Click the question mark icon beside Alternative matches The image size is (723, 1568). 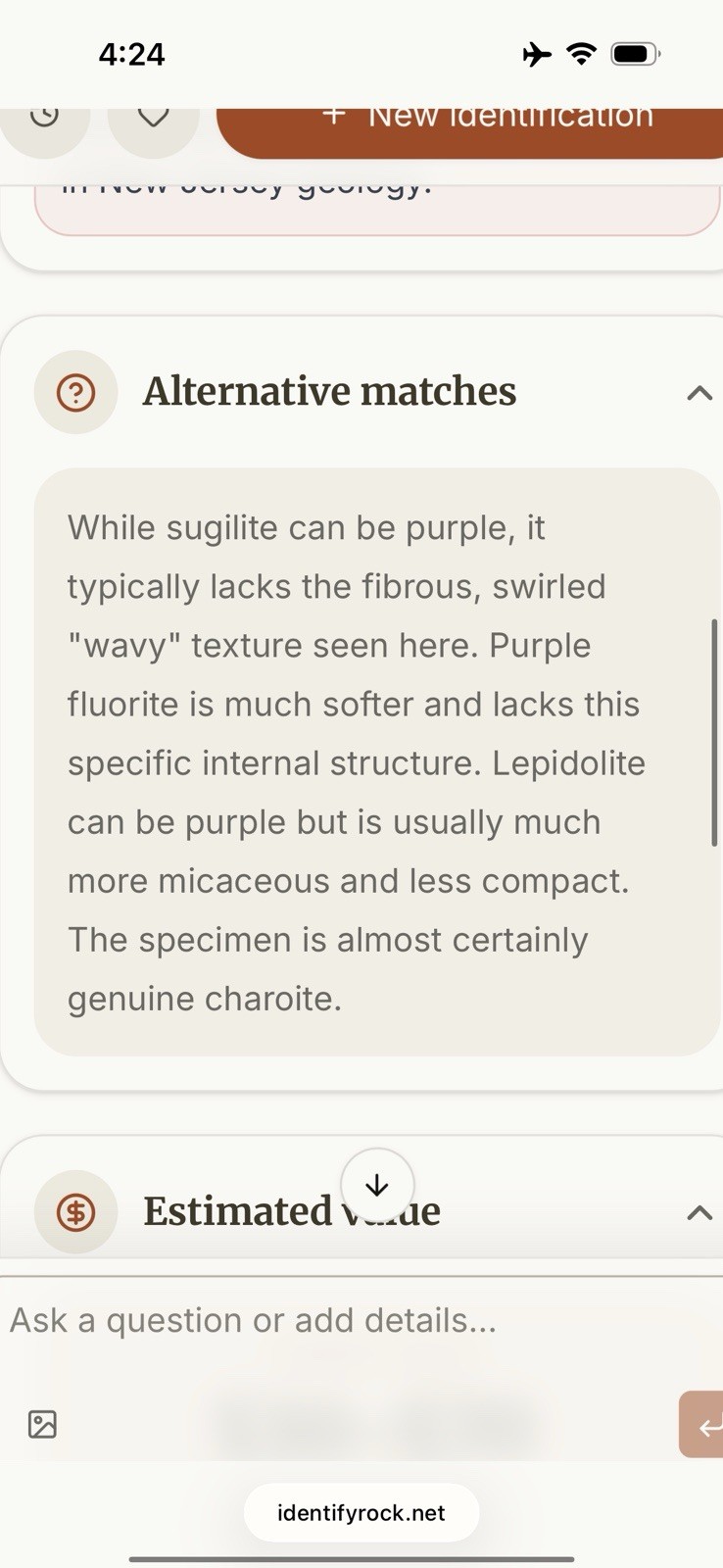click(75, 392)
